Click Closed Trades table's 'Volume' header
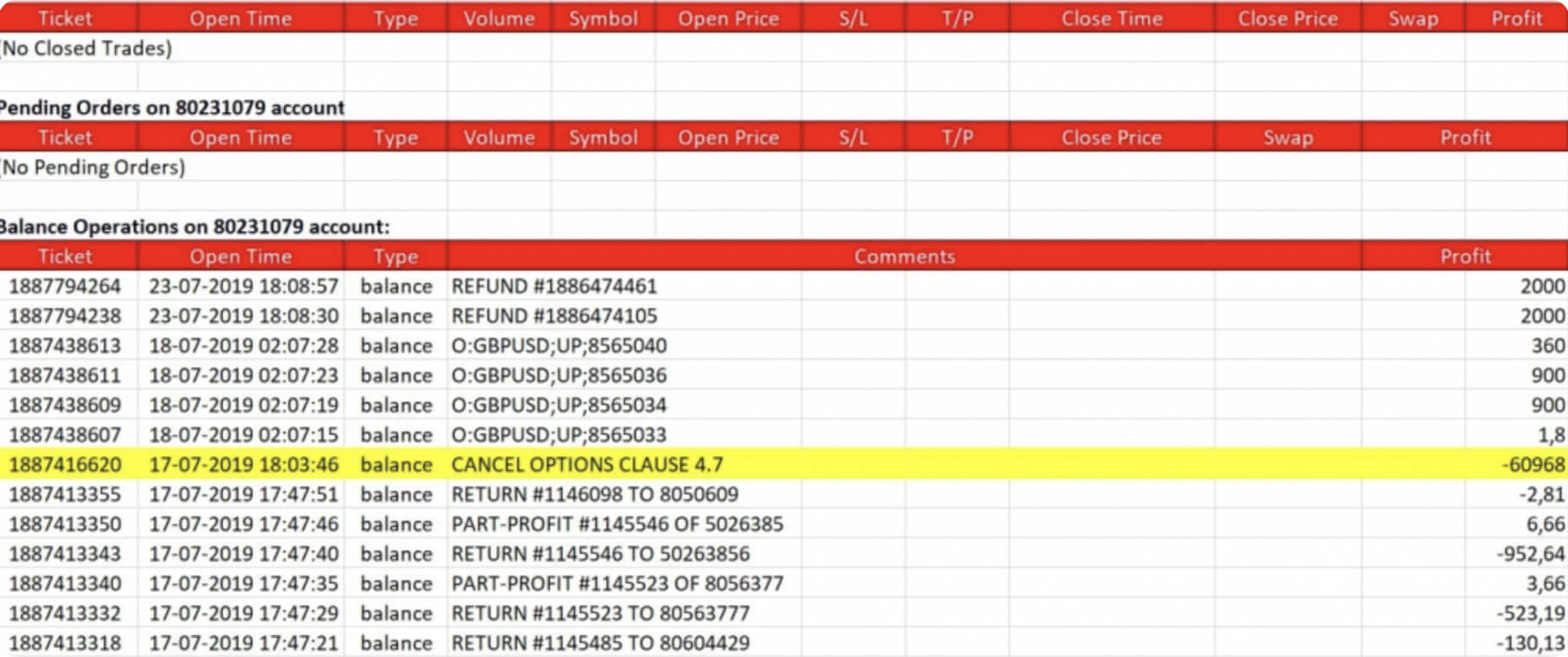The height and width of the screenshot is (657, 1568). (x=498, y=19)
